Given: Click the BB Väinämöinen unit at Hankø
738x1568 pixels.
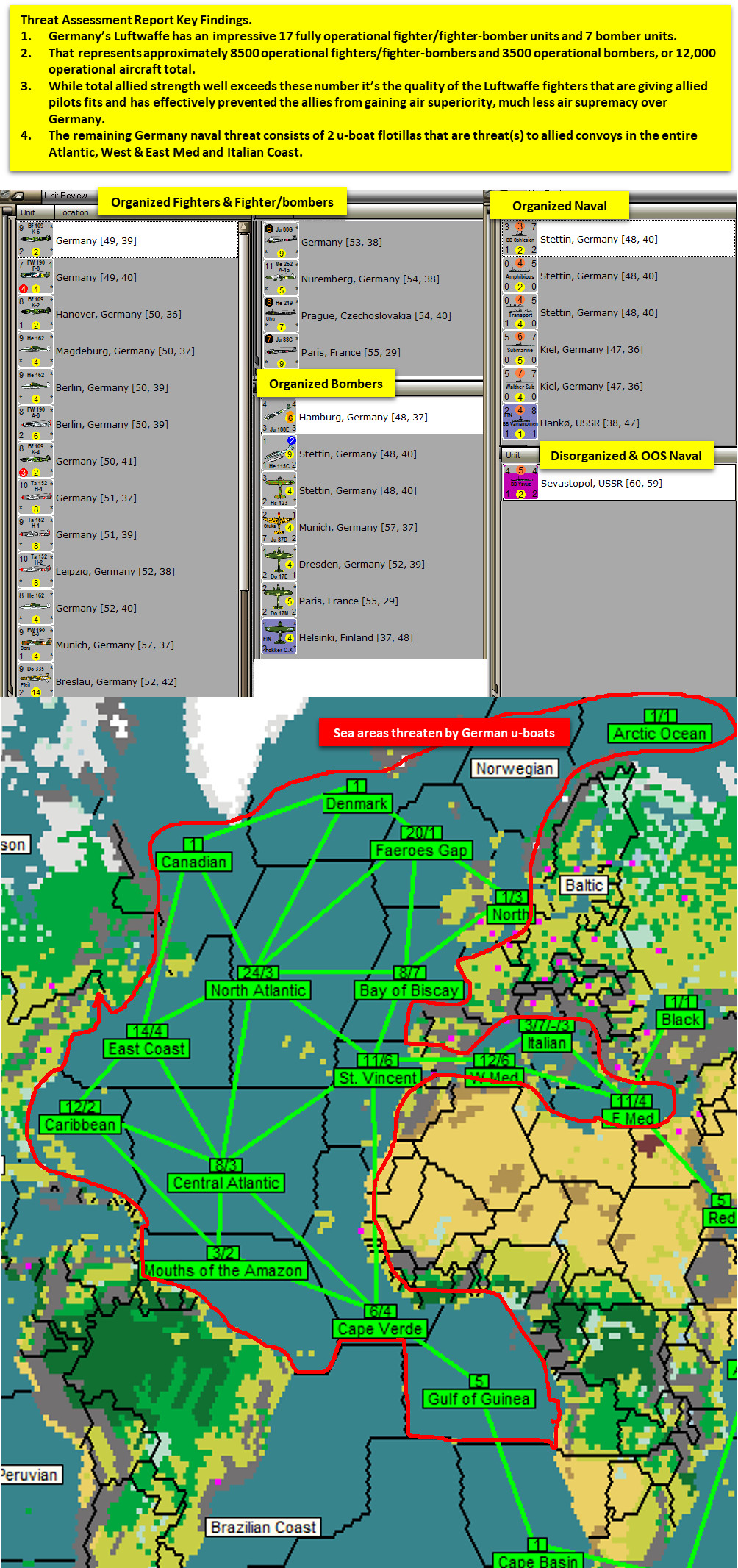Looking at the screenshot, I should (520, 422).
